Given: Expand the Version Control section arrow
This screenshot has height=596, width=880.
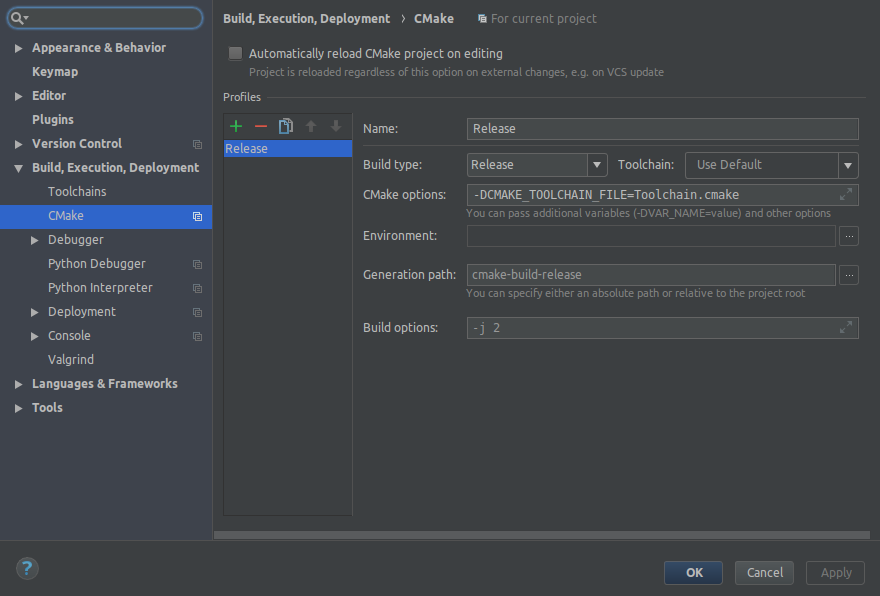Looking at the screenshot, I should 19,144.
